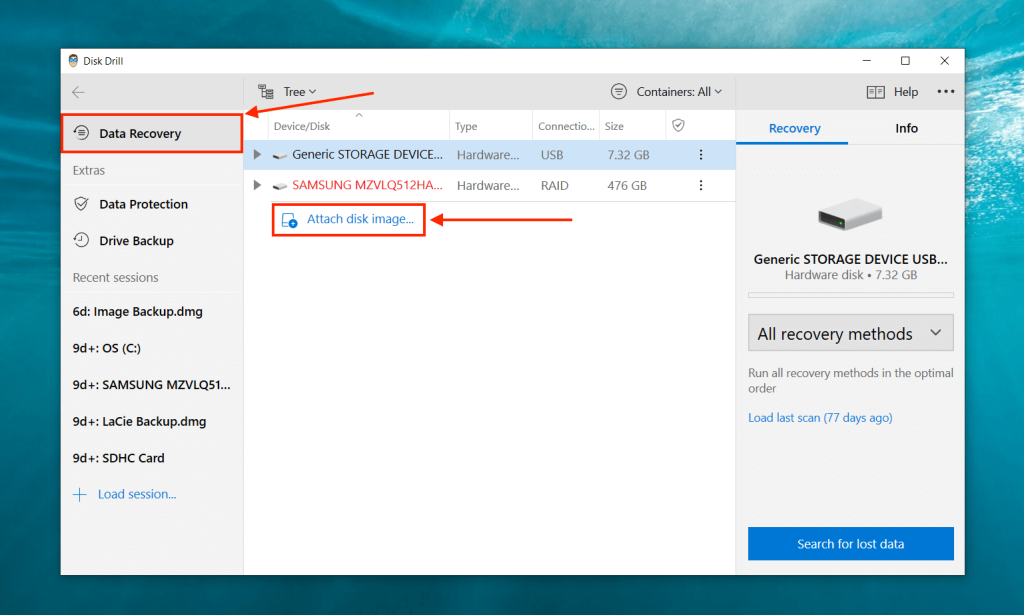This screenshot has width=1024, height=615.
Task: Open the All recovery methods dropdown
Action: point(850,332)
